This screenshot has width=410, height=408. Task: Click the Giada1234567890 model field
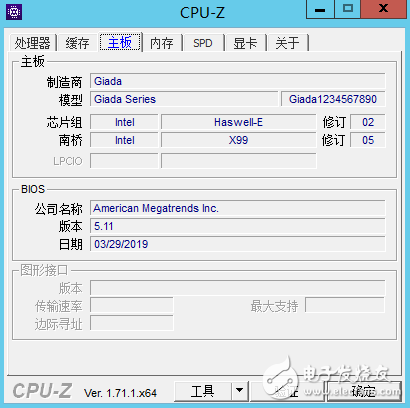point(333,99)
